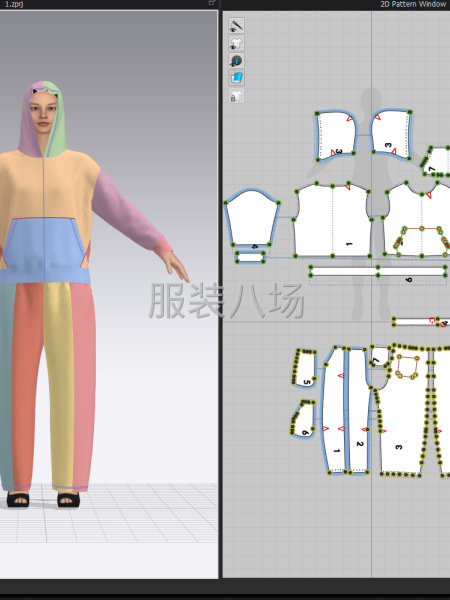Click the 1.zprj file title

tap(14, 4)
